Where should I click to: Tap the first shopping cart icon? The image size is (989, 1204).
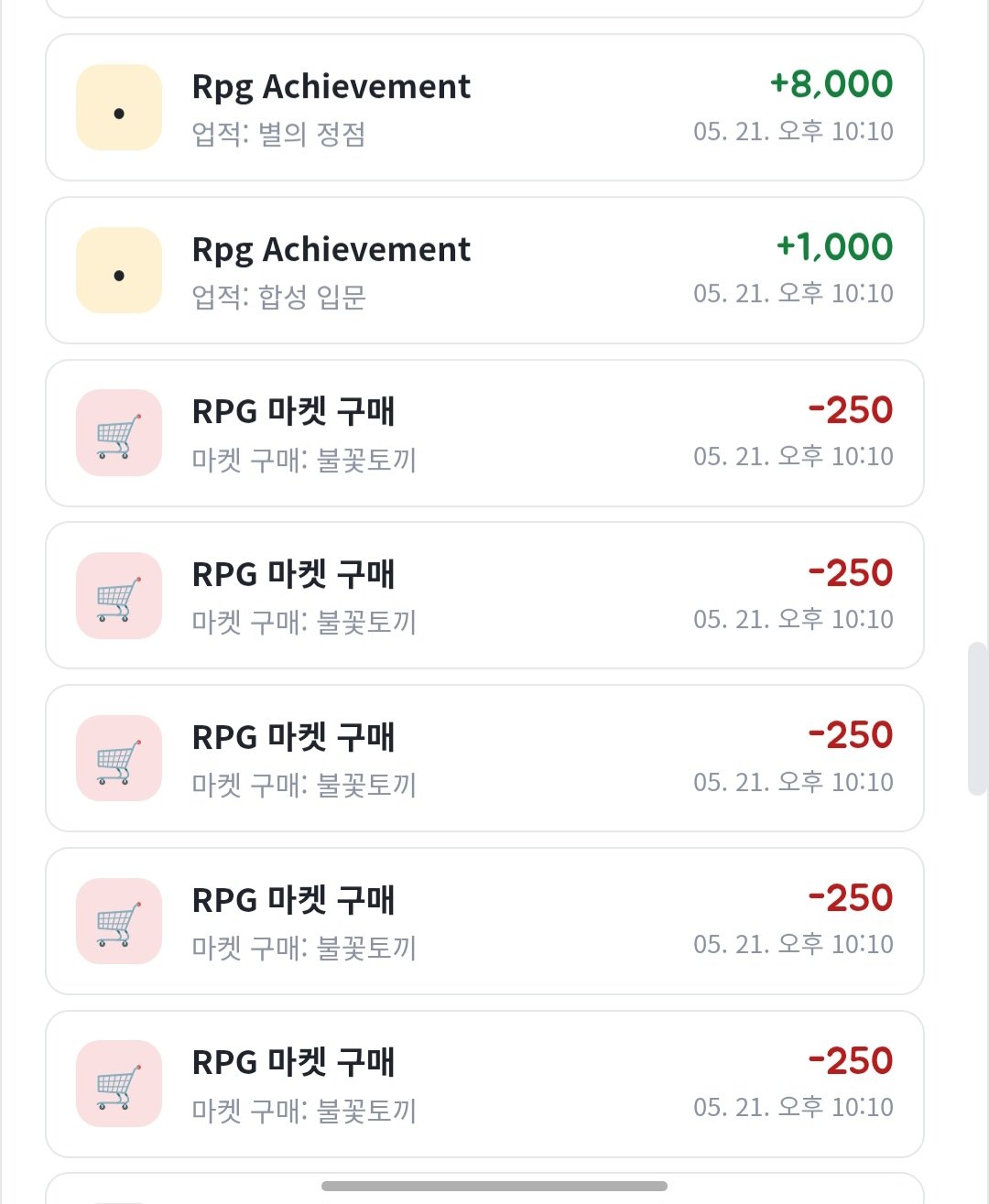[x=119, y=433]
